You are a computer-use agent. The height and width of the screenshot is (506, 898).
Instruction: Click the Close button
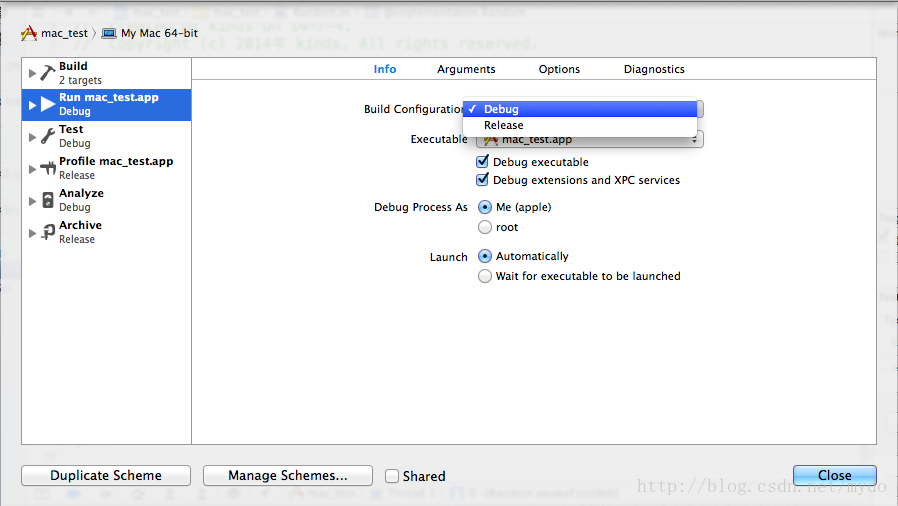click(834, 476)
